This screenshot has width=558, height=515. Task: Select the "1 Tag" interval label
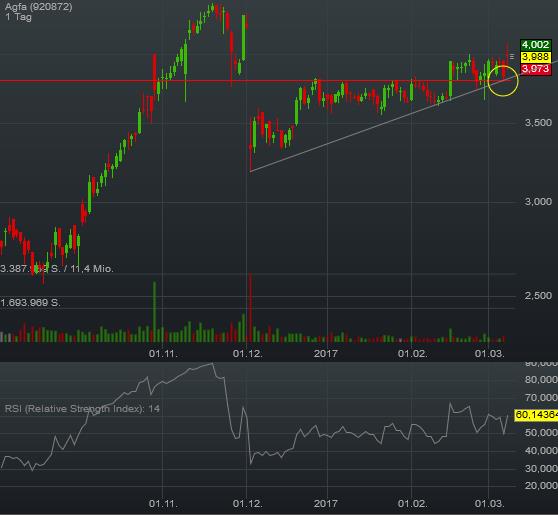(19, 17)
